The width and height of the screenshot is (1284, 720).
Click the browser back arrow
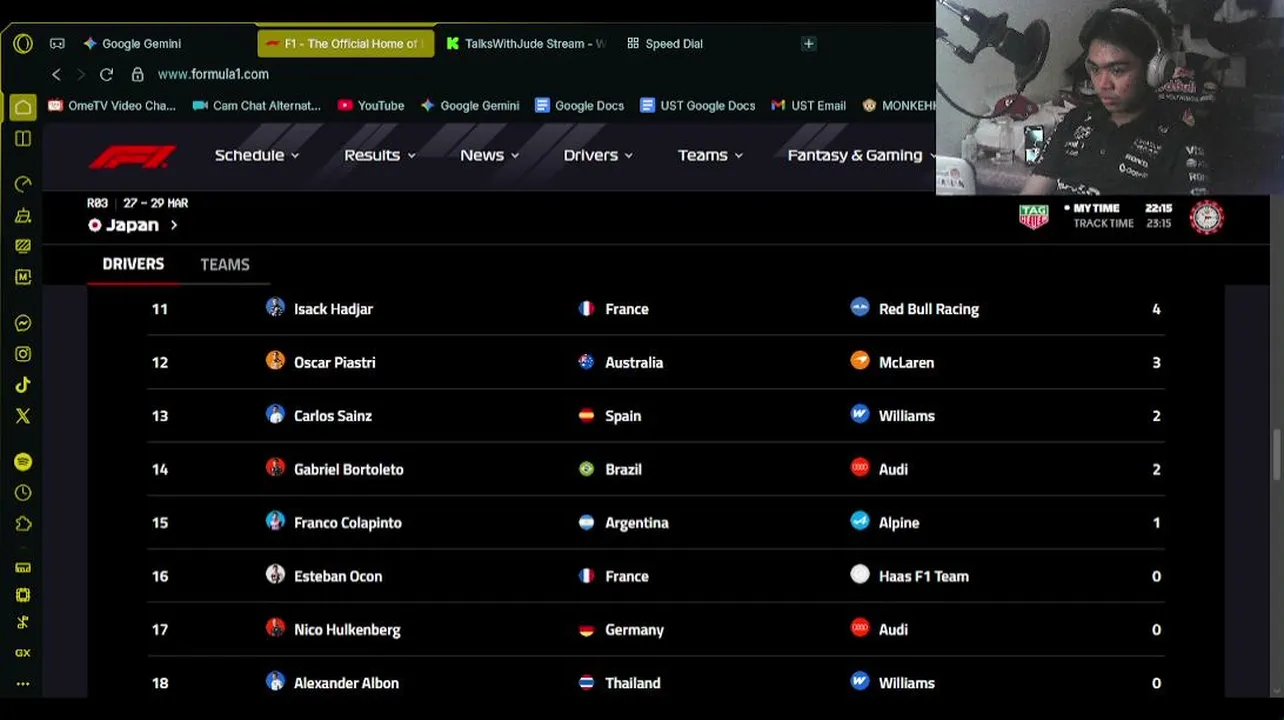point(56,74)
